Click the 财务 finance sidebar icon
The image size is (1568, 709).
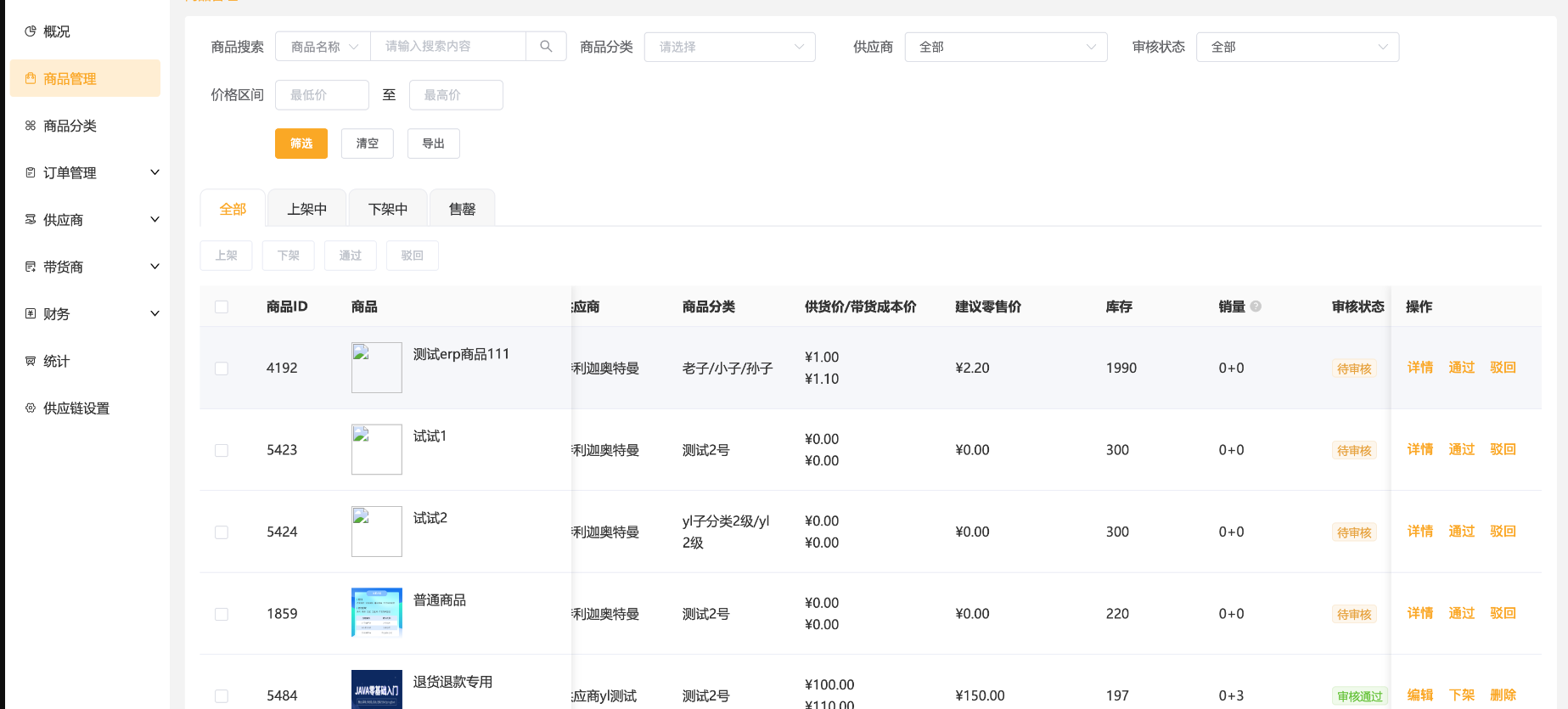coord(31,314)
